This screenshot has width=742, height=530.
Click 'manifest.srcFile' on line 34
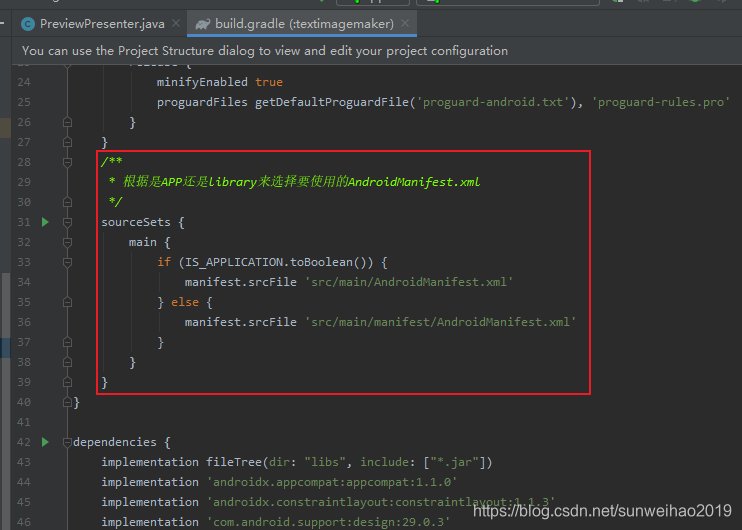(x=240, y=282)
